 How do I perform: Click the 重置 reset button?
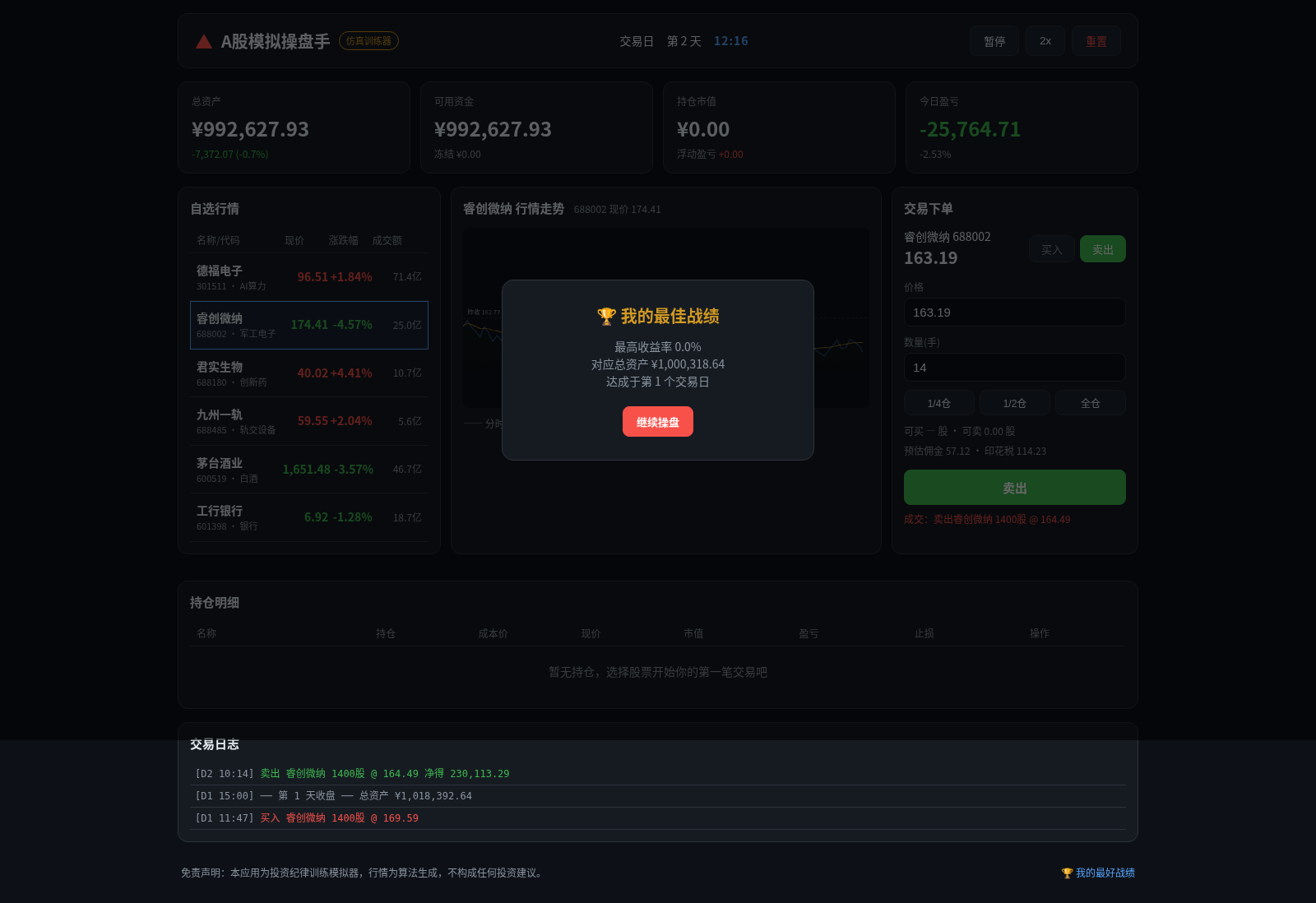point(1096,41)
